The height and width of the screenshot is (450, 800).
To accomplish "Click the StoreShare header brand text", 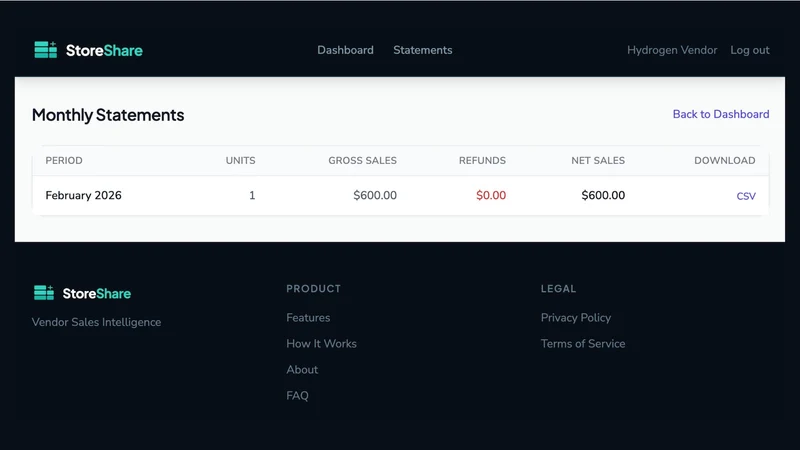I will 104,50.
